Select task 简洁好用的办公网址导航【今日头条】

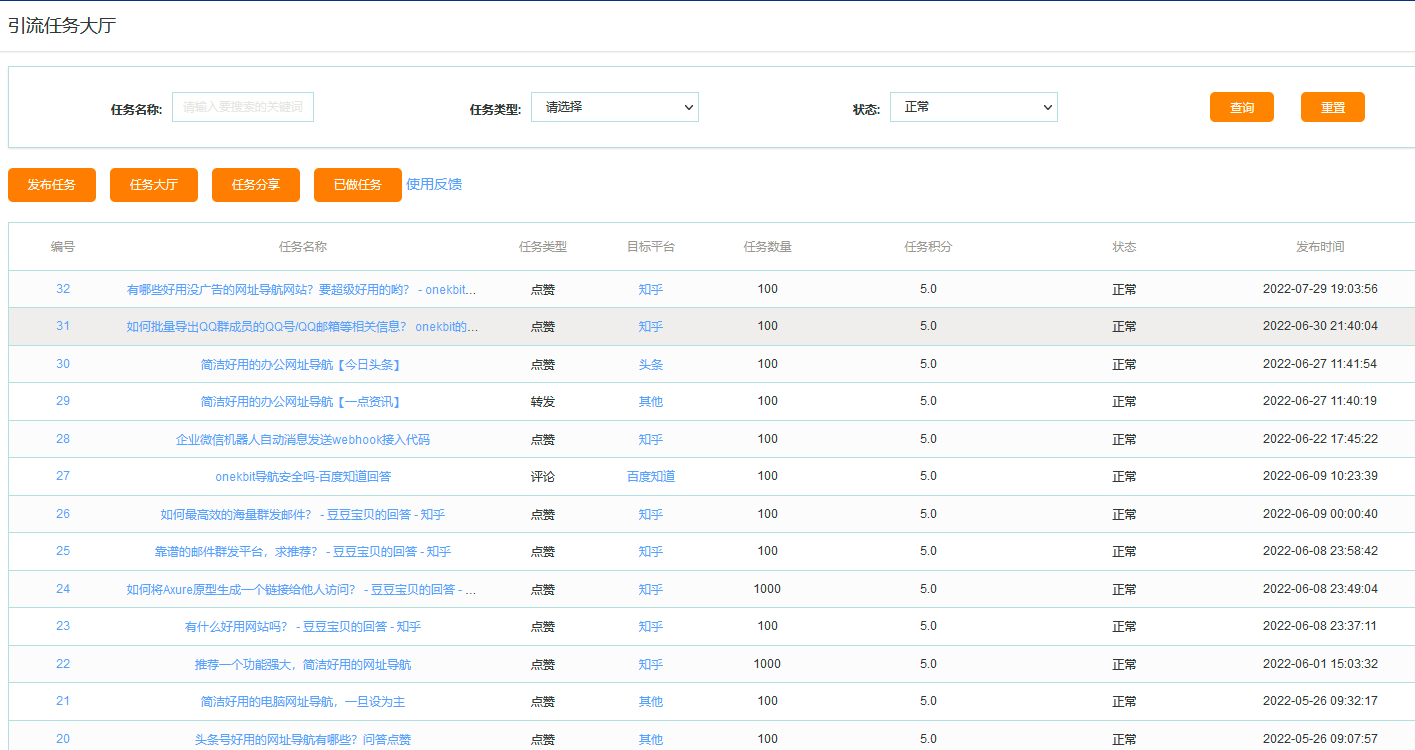click(x=301, y=365)
